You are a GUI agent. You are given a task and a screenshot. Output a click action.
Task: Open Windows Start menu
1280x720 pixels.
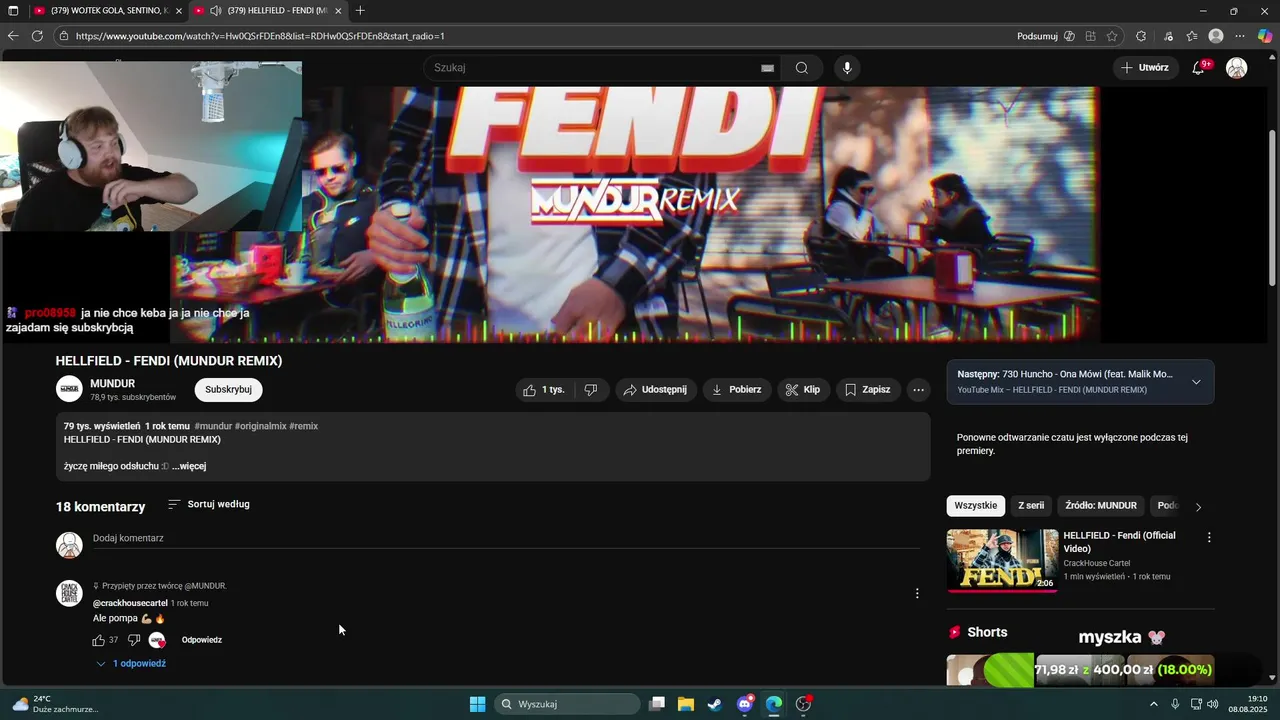(x=477, y=704)
